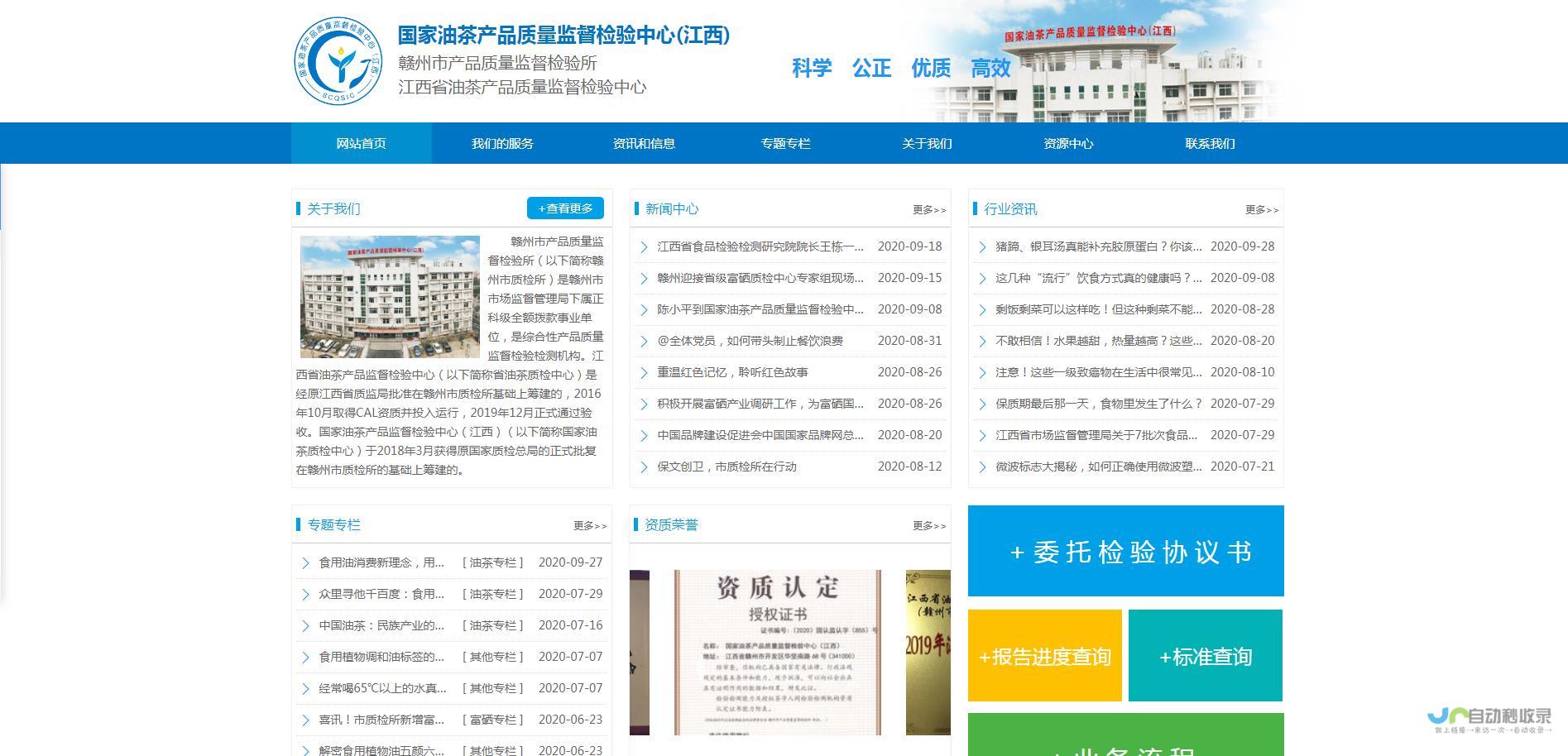Click [其他专栏] tag on 食用植物调和油标签 row
This screenshot has height=756, width=1568.
(493, 657)
